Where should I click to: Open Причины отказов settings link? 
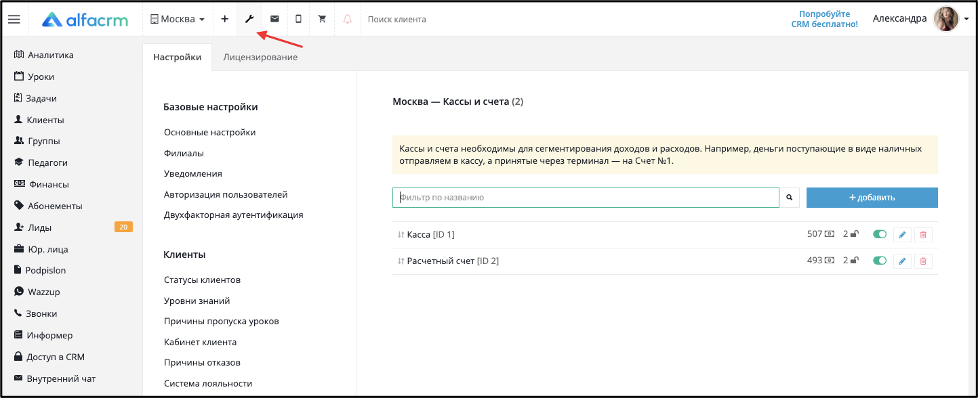click(x=202, y=363)
